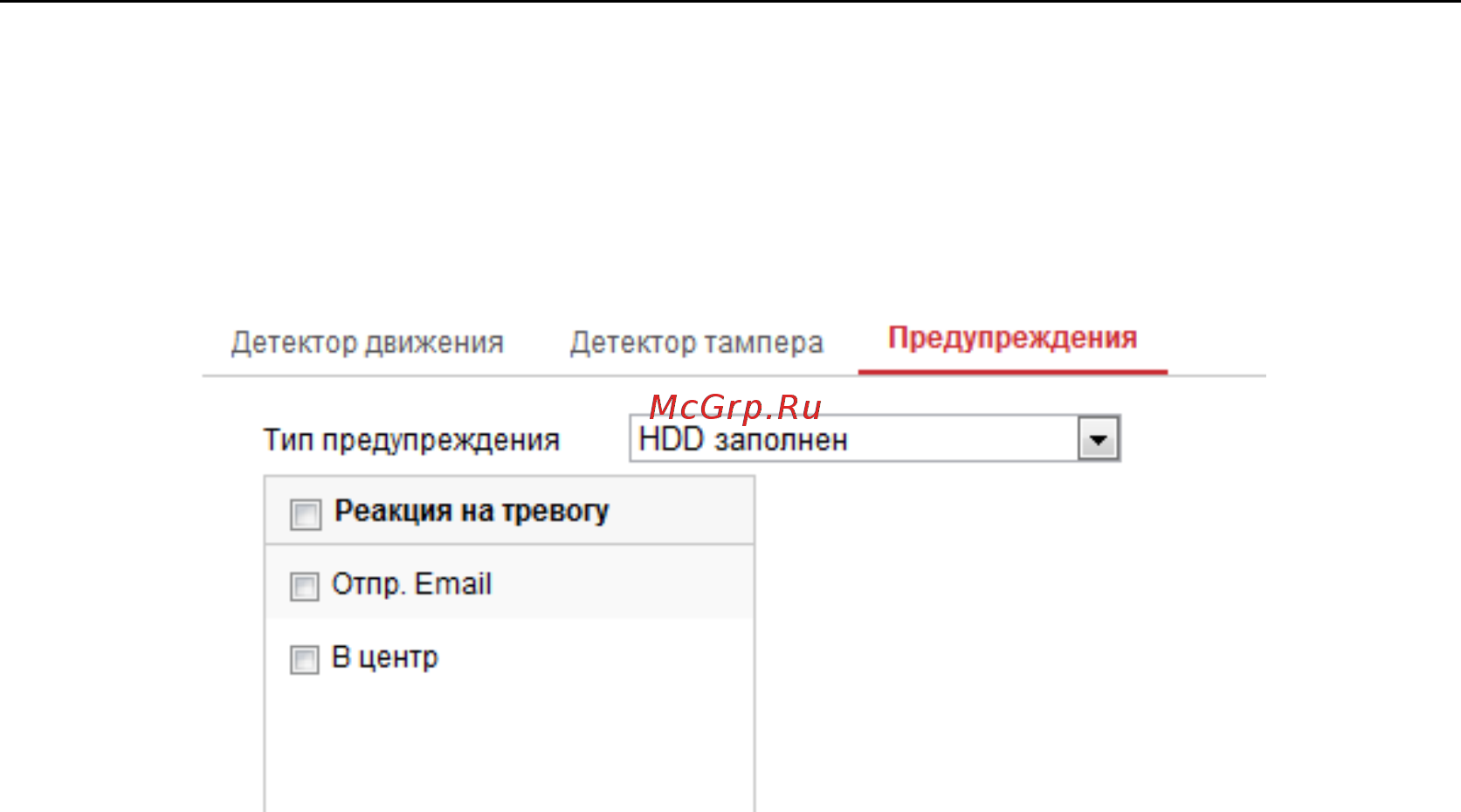Select the Предупреждения tab
The width and height of the screenshot is (1461, 812).
click(1013, 338)
